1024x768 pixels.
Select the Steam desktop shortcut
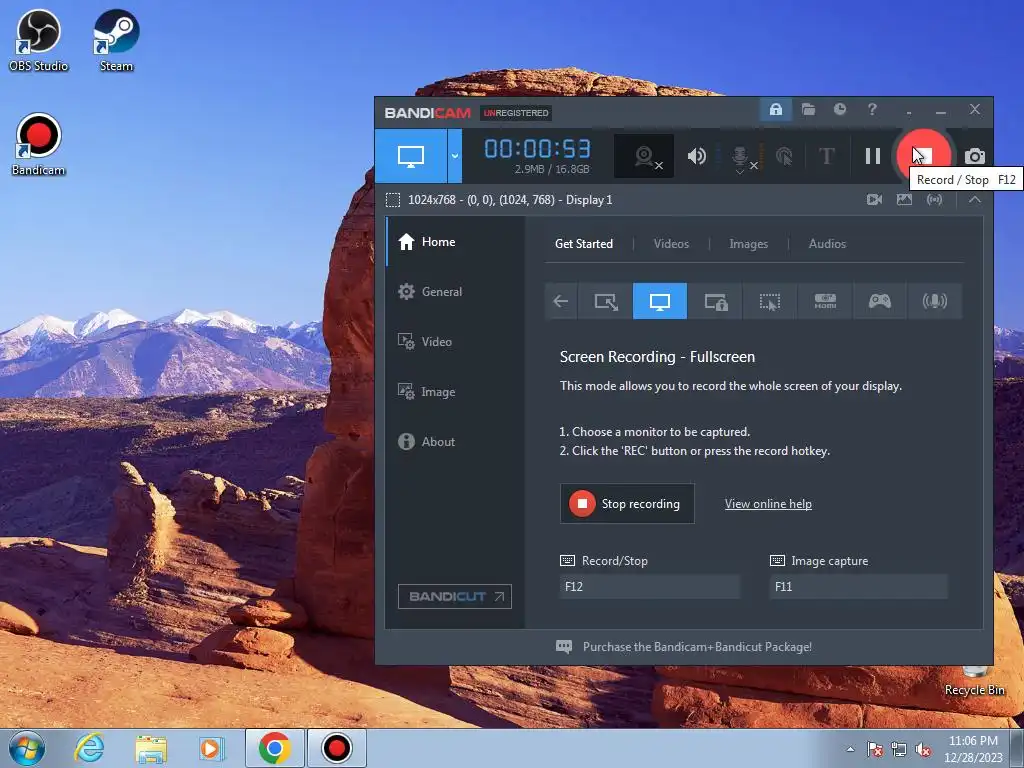click(116, 40)
